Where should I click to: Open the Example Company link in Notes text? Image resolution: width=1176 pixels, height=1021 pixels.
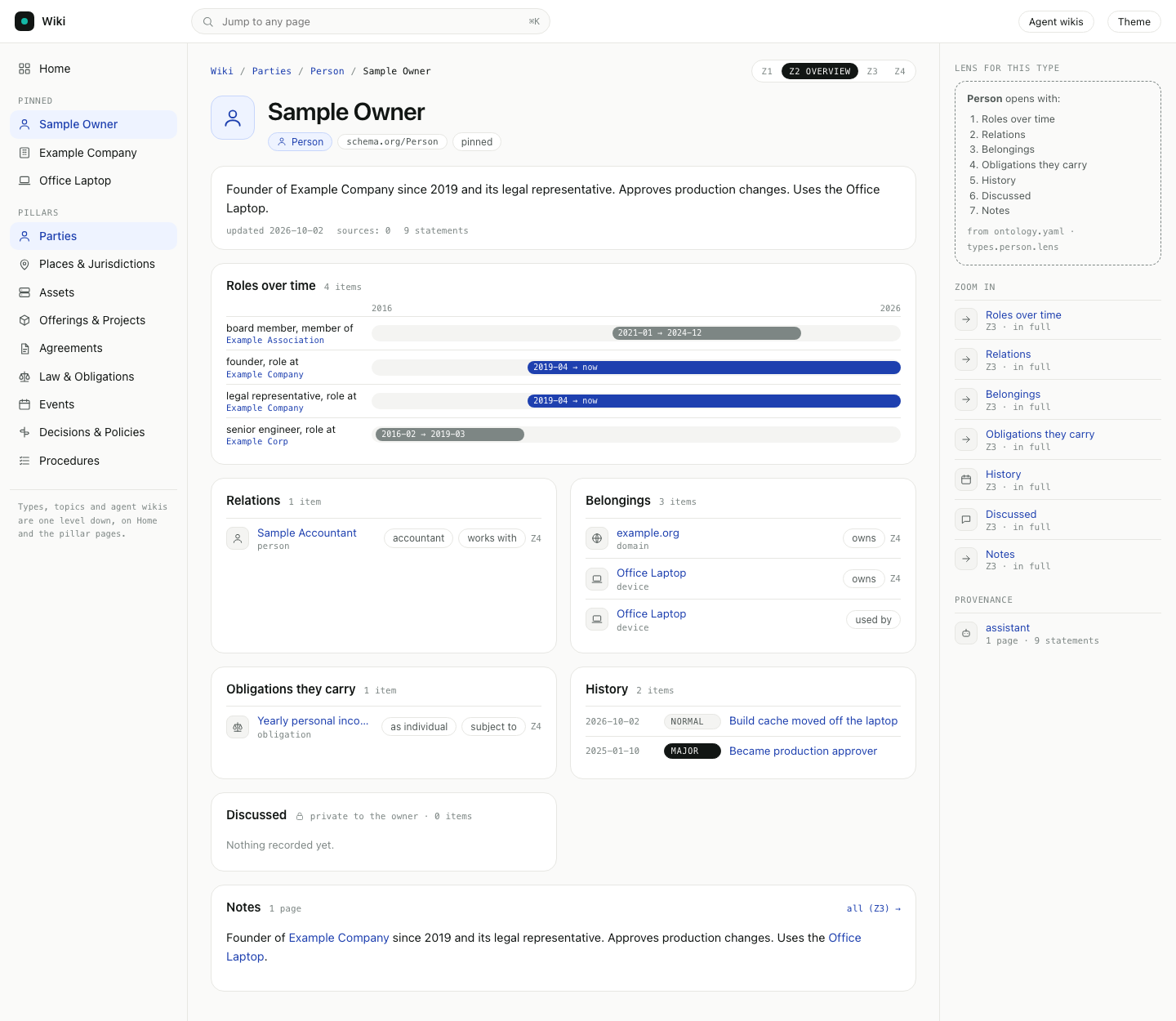(x=339, y=938)
